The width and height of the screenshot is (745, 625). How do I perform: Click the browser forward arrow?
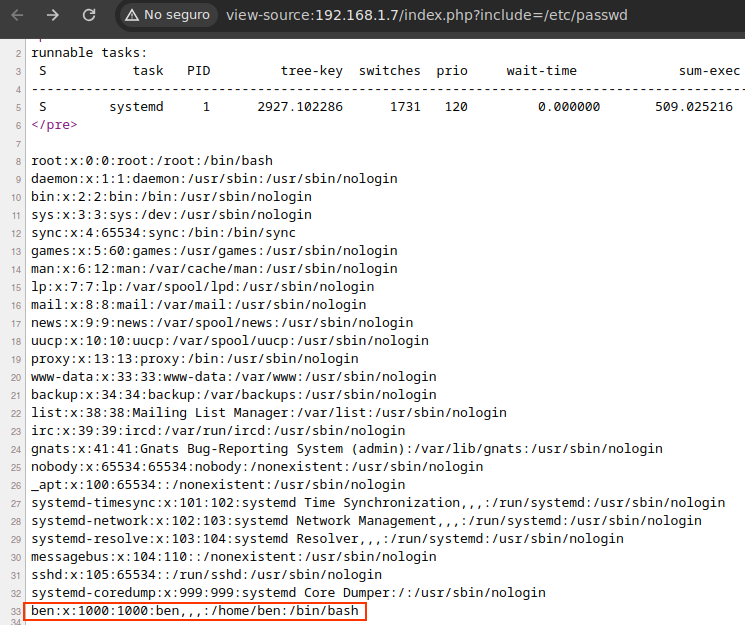[53, 15]
